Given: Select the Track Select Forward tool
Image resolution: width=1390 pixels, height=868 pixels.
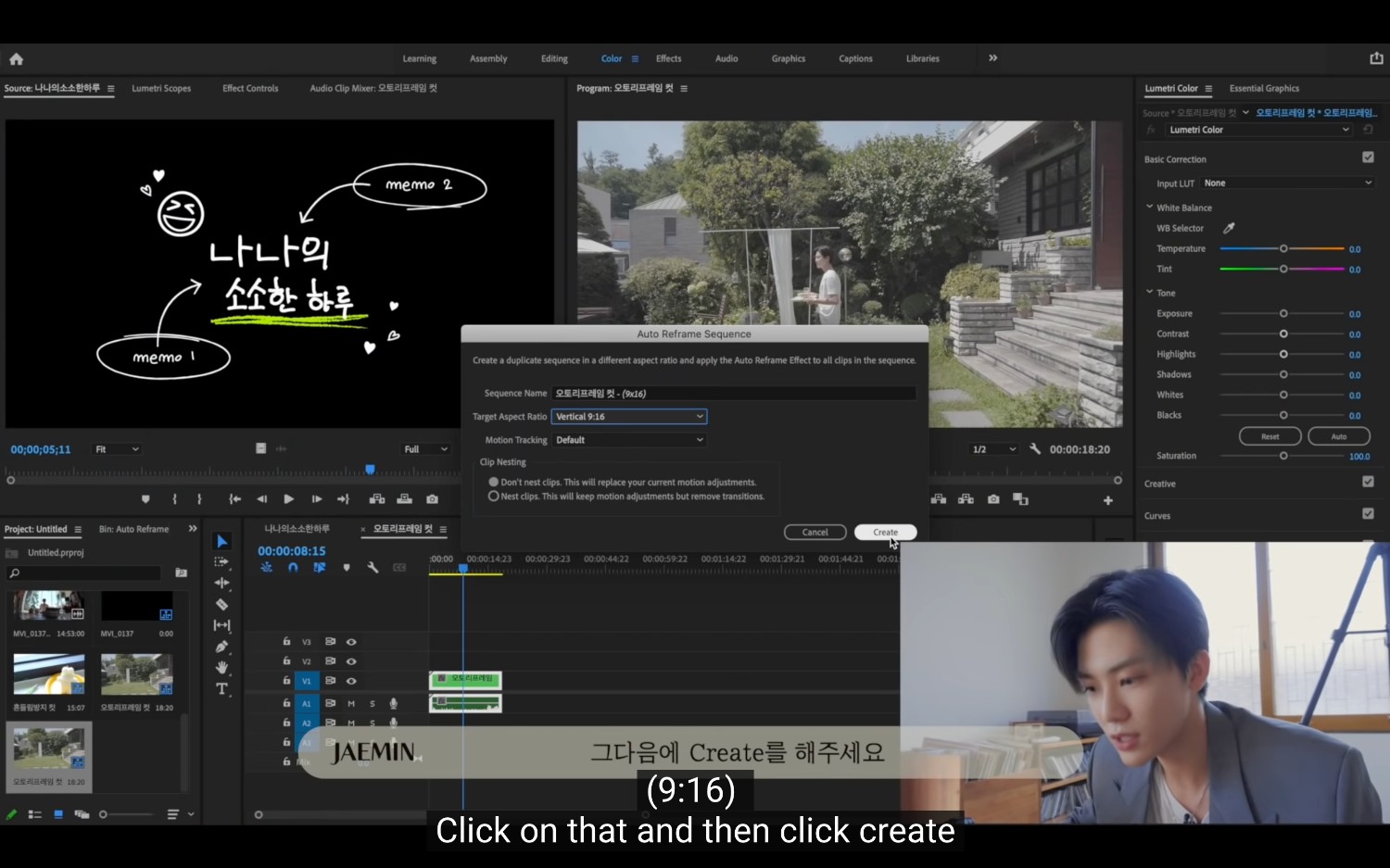Looking at the screenshot, I should (221, 562).
